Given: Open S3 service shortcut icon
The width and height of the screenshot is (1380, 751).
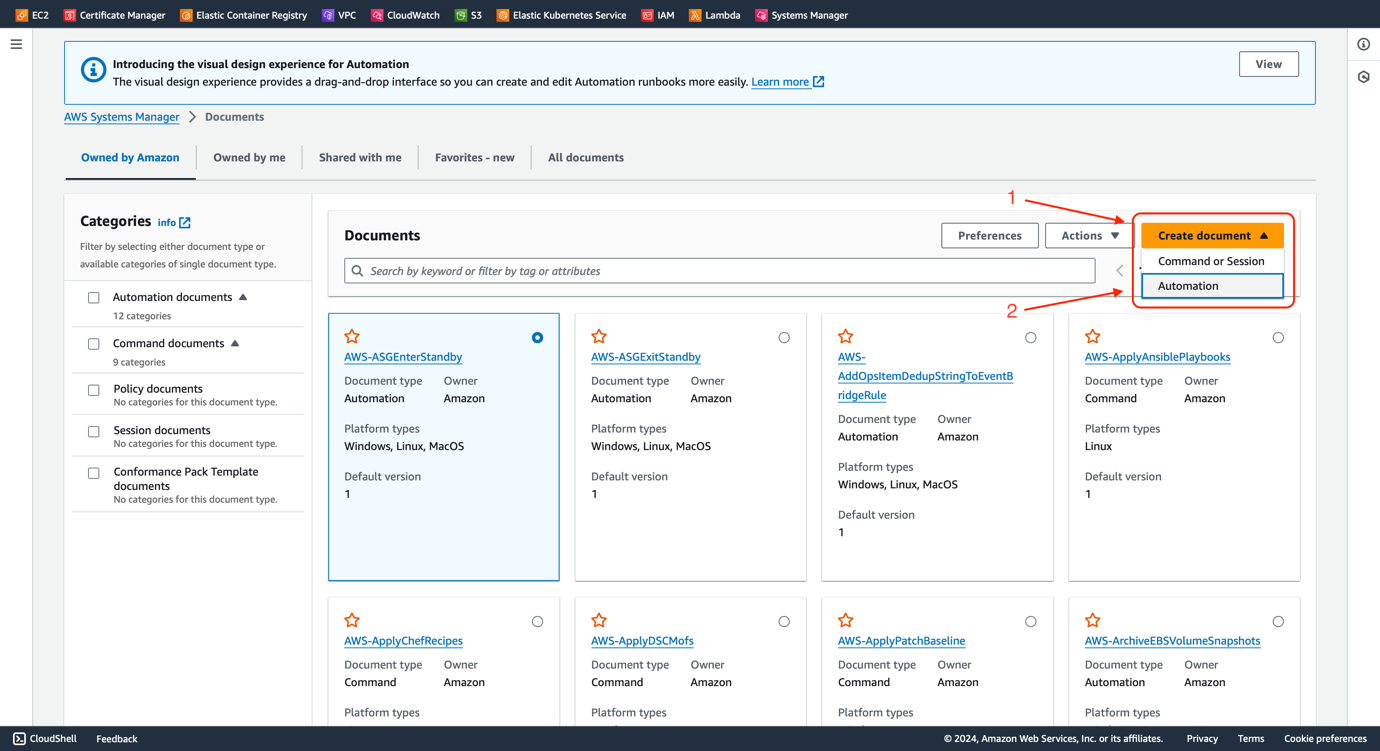Looking at the screenshot, I should [461, 15].
